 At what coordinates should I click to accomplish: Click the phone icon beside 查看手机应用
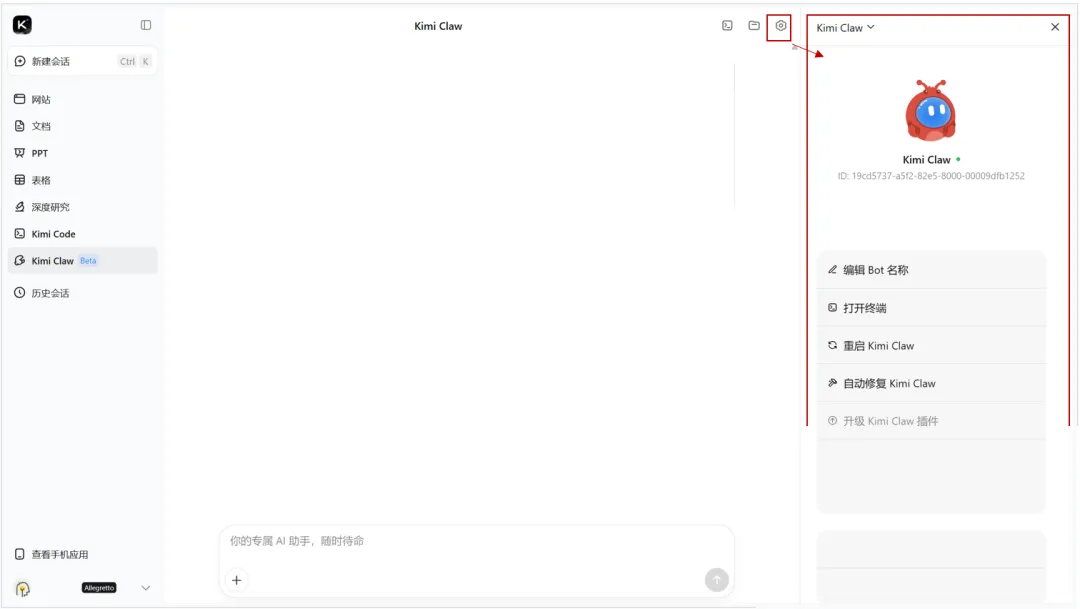(x=19, y=555)
